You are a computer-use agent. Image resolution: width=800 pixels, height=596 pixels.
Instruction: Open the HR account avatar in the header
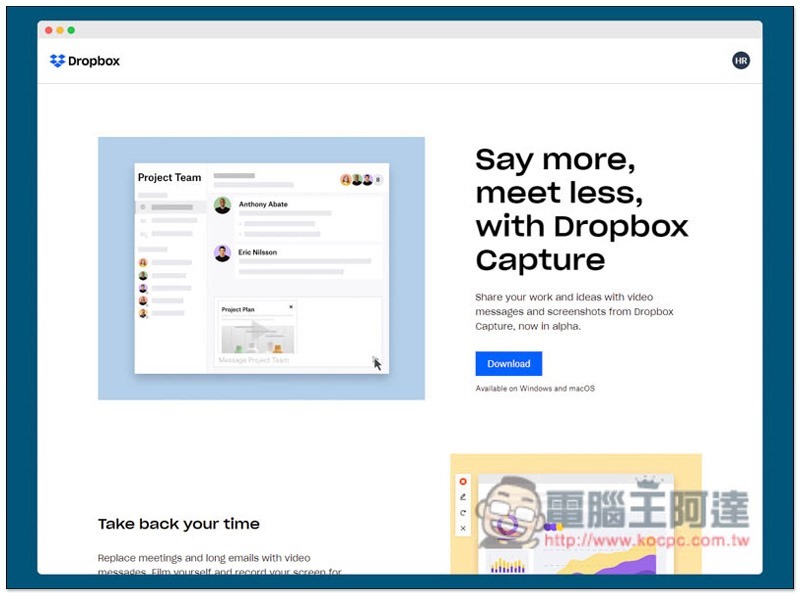(741, 61)
